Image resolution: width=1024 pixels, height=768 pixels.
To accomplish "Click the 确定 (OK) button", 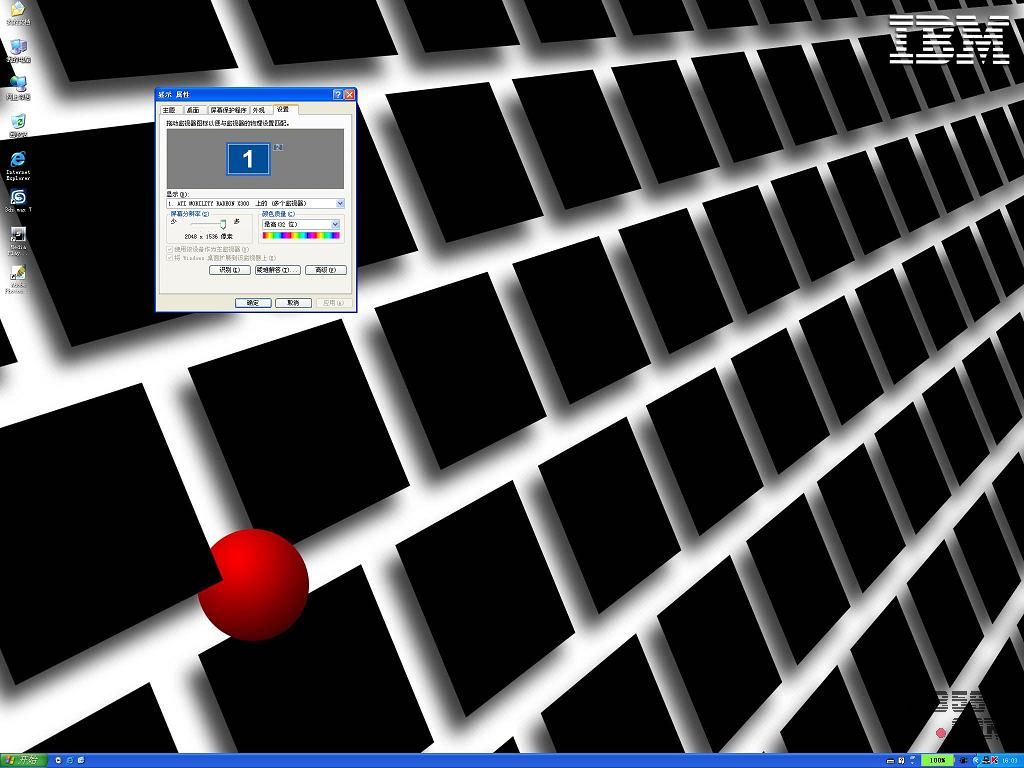I will pos(253,303).
